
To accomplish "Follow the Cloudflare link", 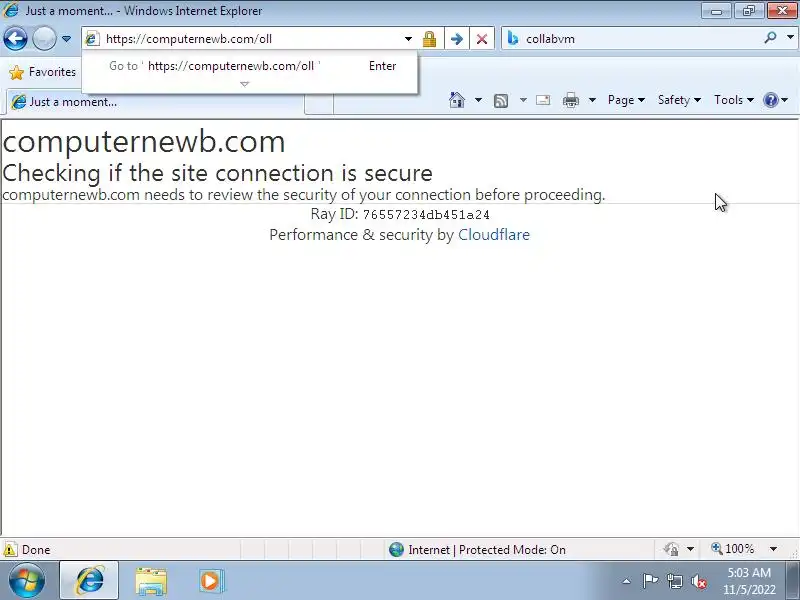I will (x=494, y=235).
